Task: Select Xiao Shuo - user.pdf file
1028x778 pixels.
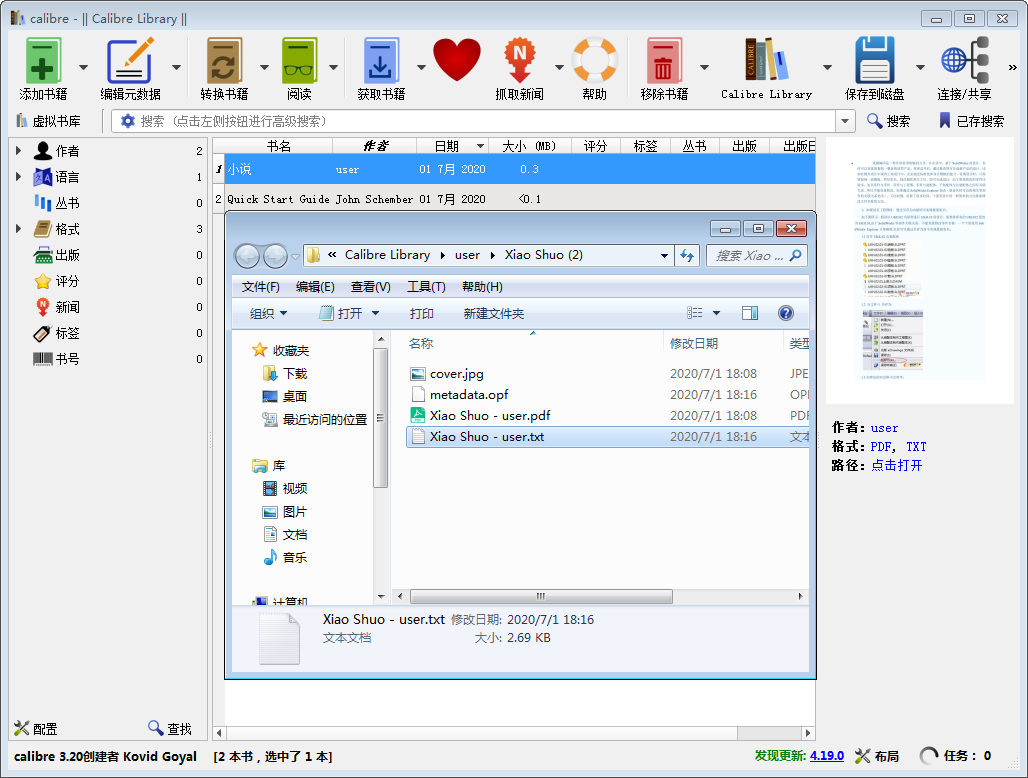Action: (480, 416)
